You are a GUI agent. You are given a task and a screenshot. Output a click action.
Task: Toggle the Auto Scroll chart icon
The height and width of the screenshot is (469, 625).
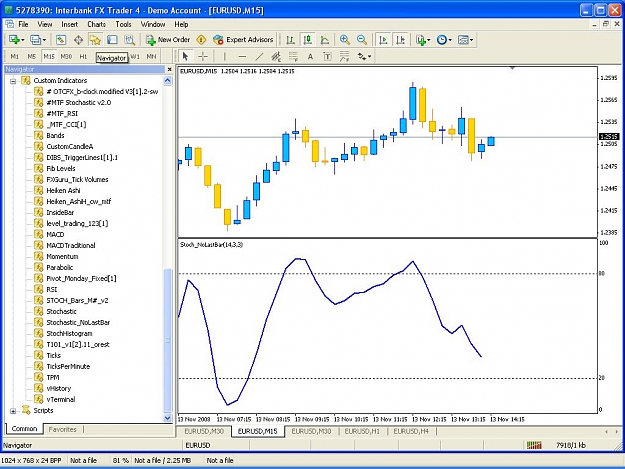383,40
